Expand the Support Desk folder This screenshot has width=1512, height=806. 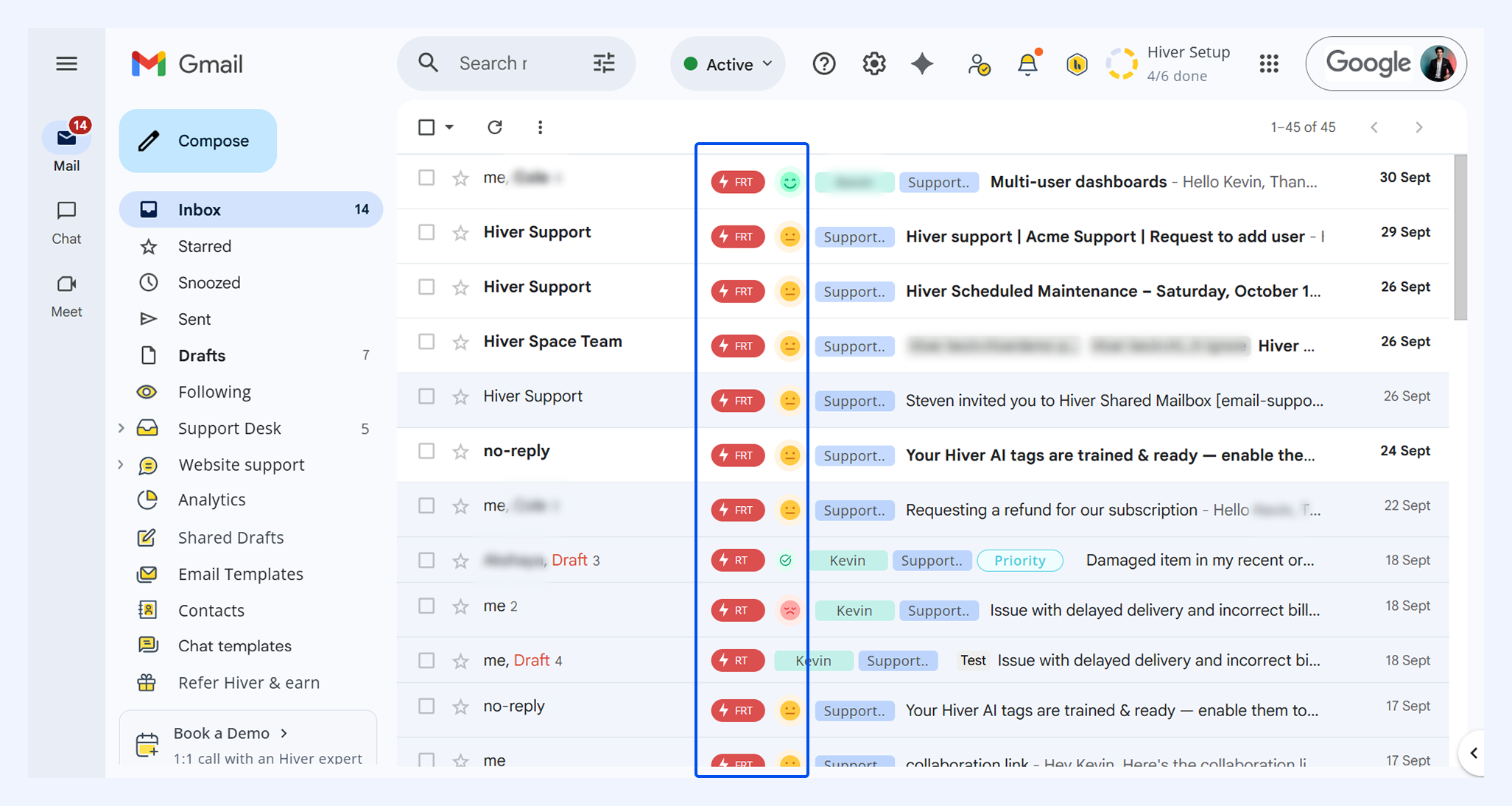(121, 428)
